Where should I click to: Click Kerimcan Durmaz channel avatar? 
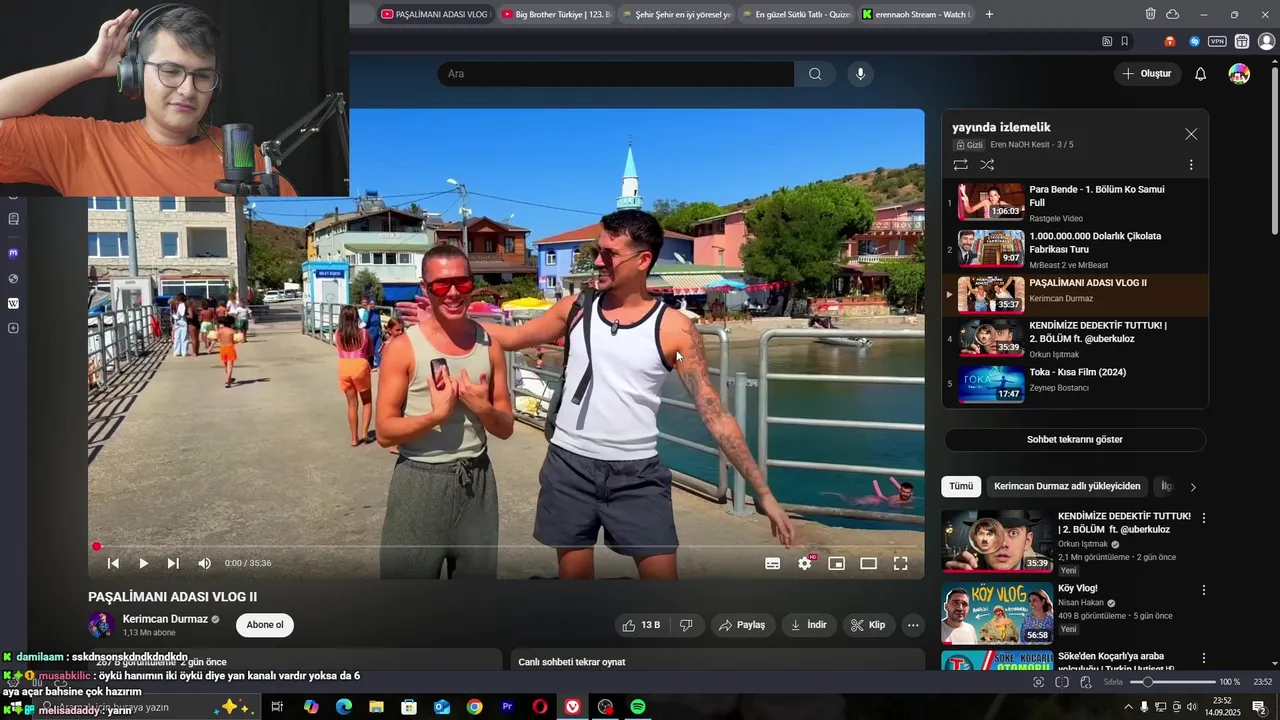coord(101,625)
